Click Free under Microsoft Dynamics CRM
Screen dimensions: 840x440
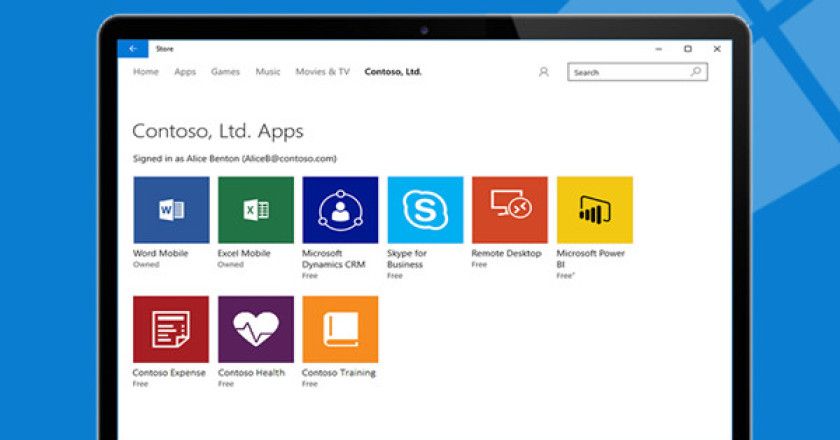pyautogui.click(x=310, y=276)
